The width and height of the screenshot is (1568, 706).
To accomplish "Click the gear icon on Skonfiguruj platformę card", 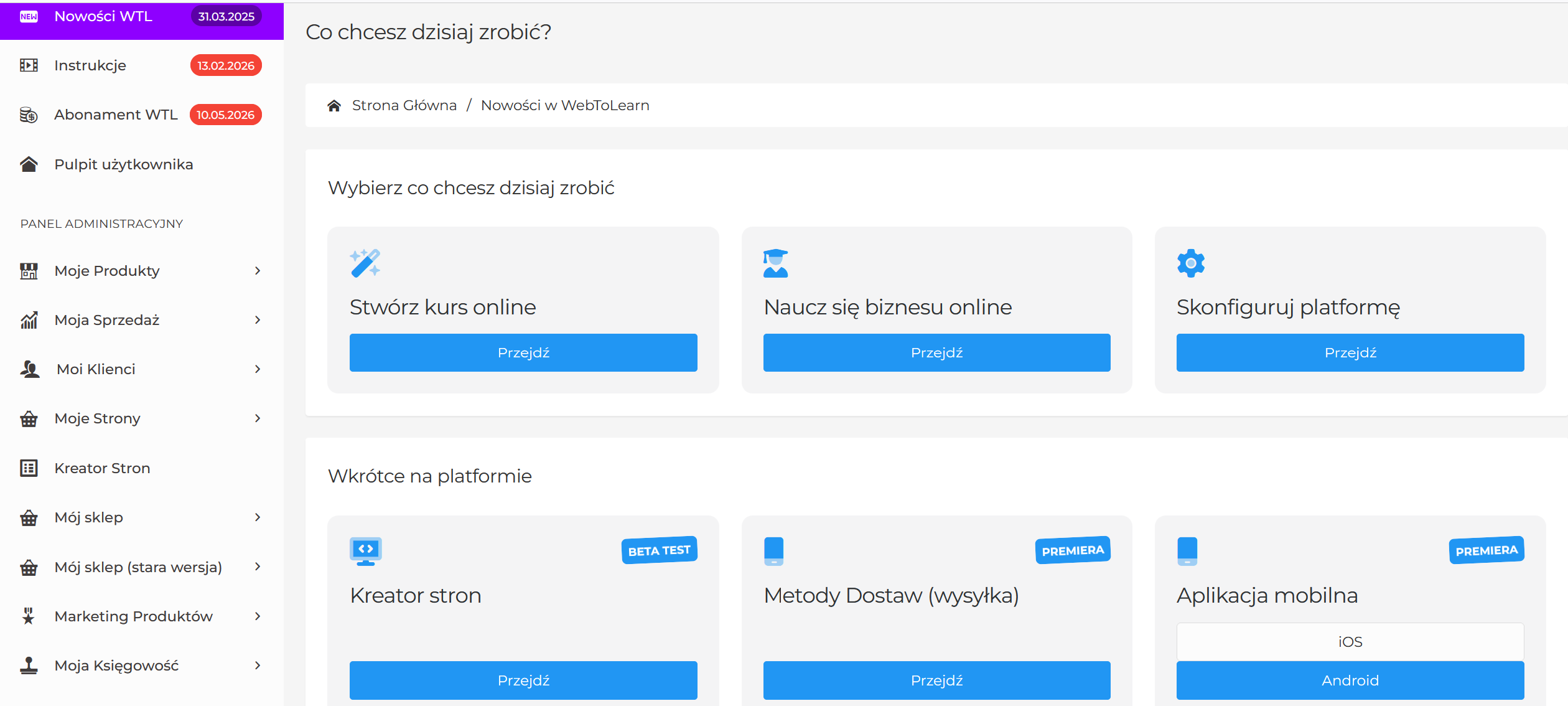I will point(1190,262).
